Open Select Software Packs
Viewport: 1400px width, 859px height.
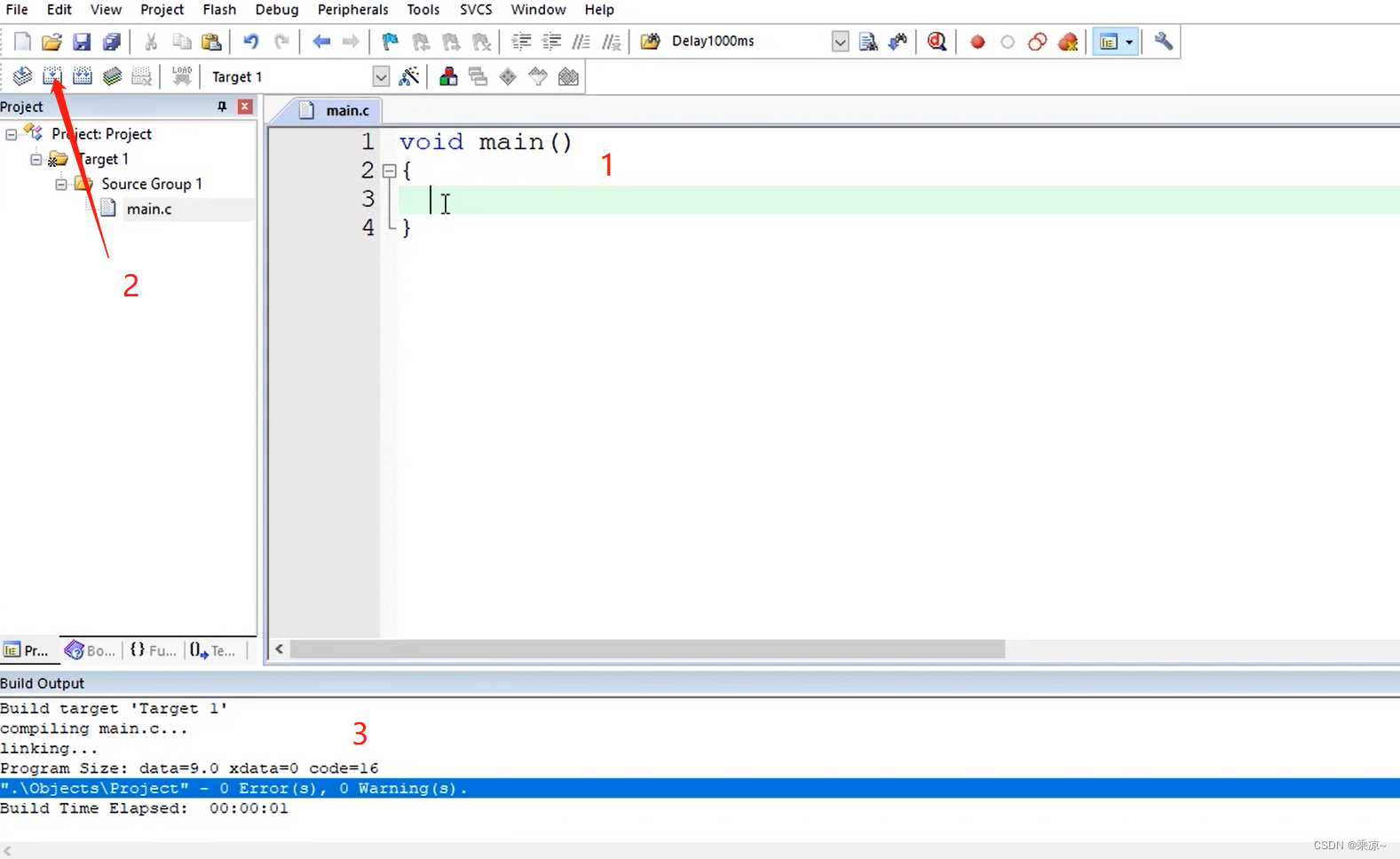pos(538,77)
